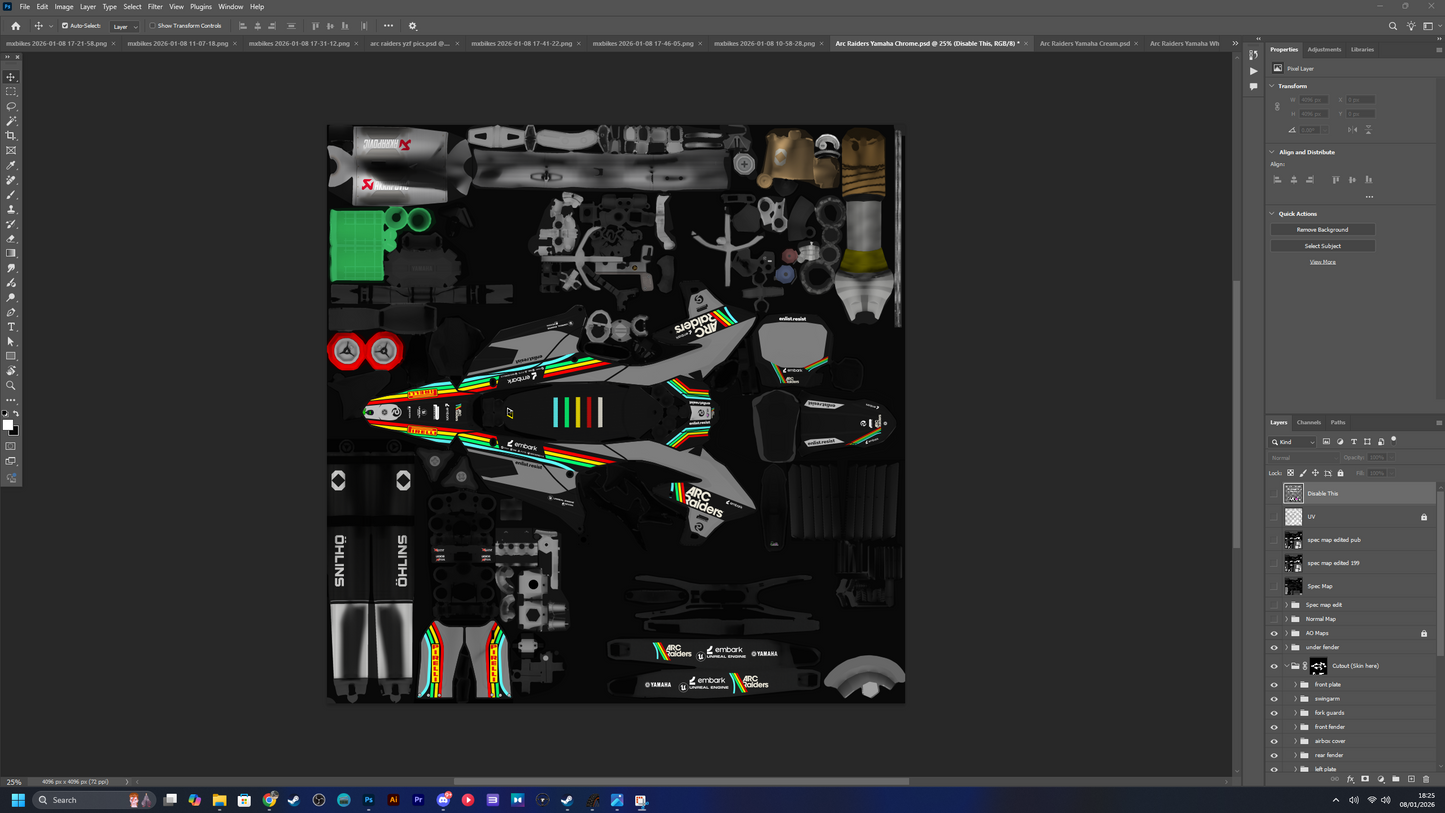Hide the AO Maps layer group
Image resolution: width=1445 pixels, height=813 pixels.
1274,633
